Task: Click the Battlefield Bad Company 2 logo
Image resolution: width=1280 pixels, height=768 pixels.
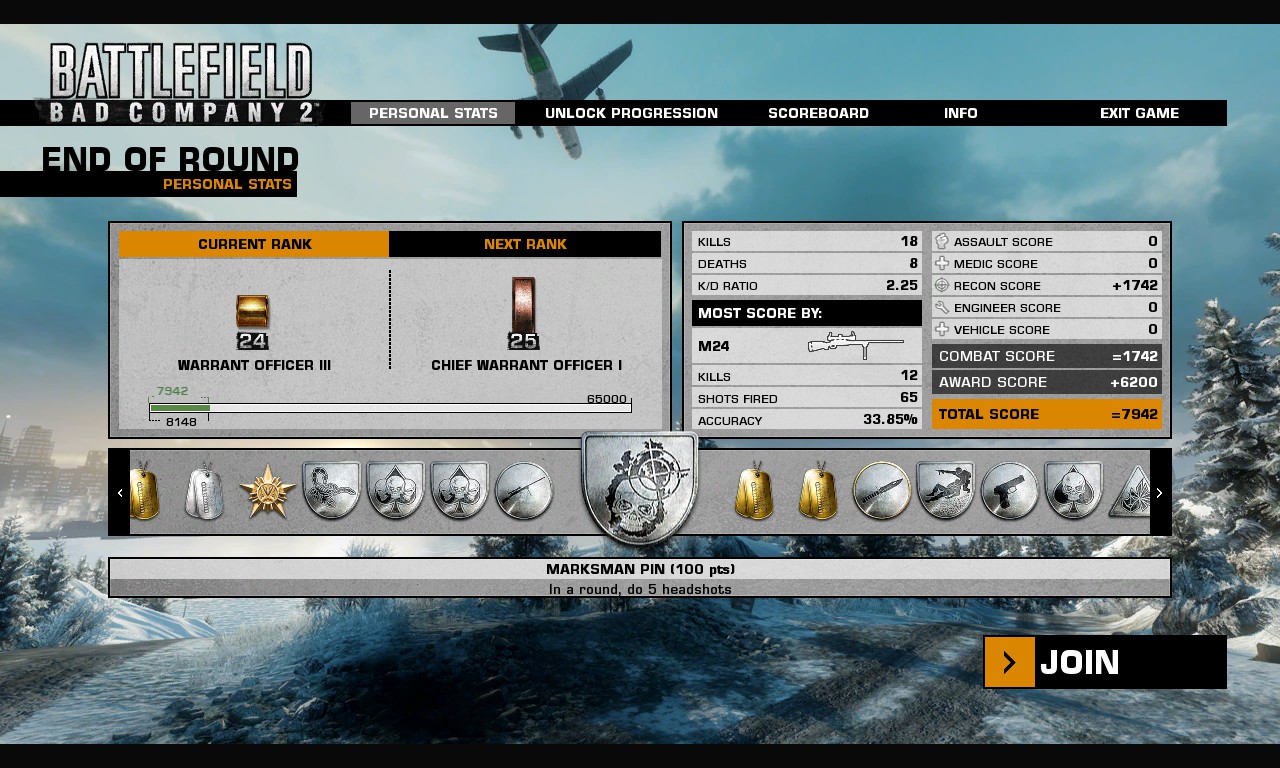Action: pyautogui.click(x=180, y=84)
